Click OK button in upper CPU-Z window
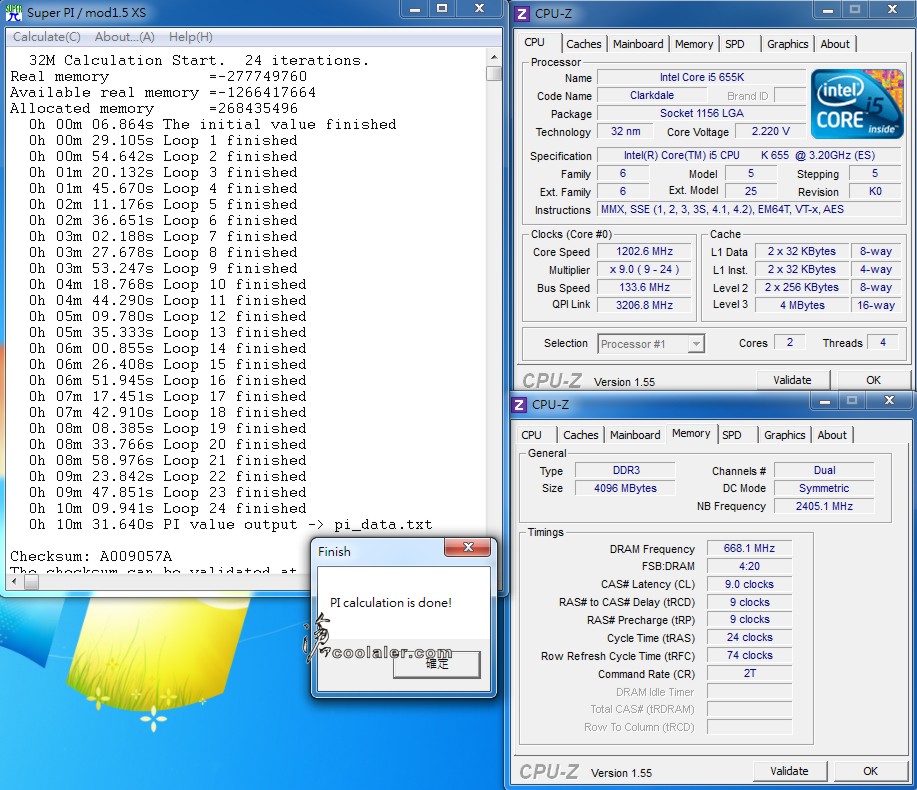 (873, 380)
